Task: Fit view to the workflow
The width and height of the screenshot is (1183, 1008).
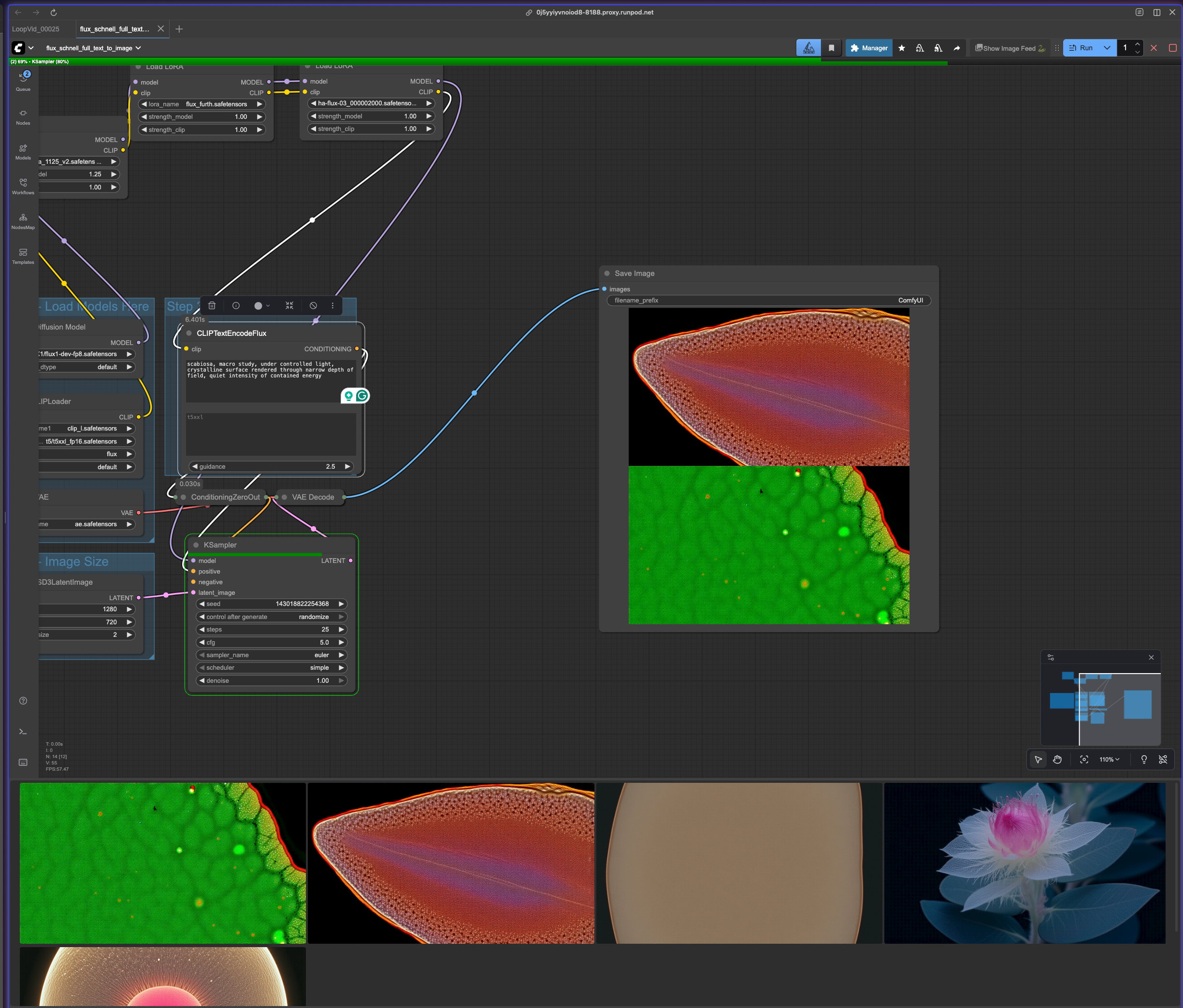Action: point(1084,760)
